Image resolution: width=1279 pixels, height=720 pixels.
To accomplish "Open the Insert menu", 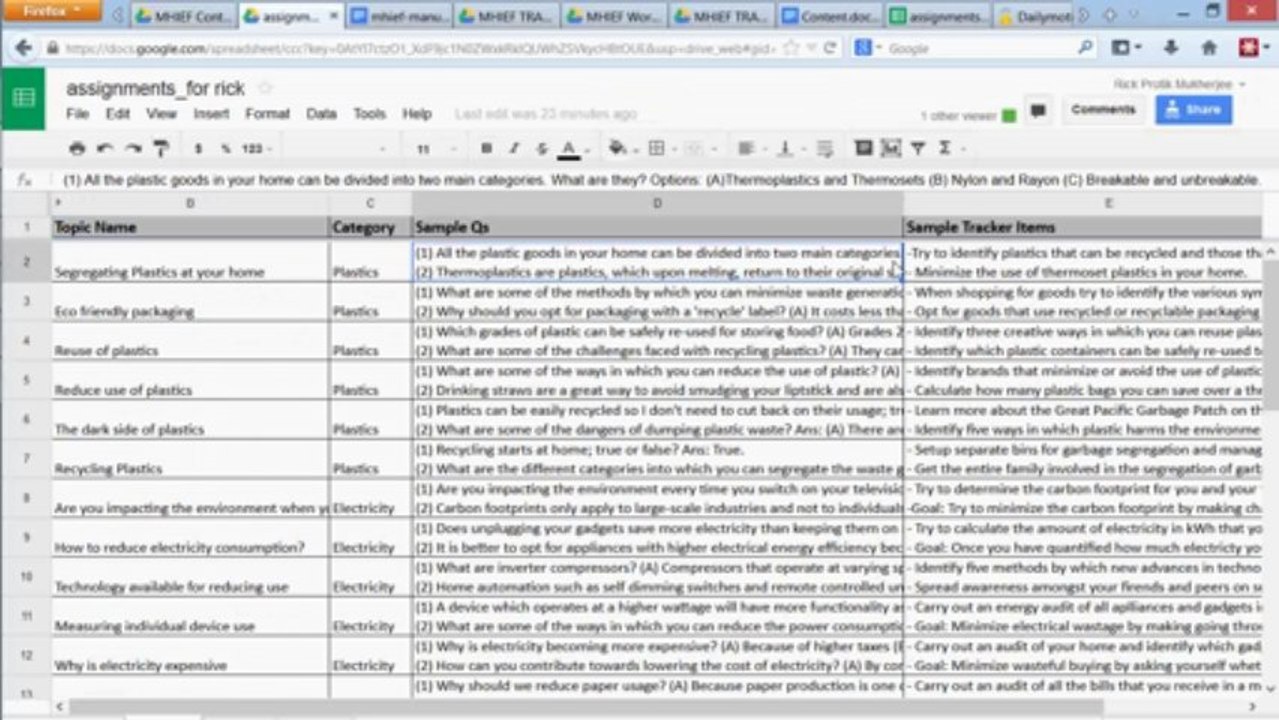I will click(211, 114).
